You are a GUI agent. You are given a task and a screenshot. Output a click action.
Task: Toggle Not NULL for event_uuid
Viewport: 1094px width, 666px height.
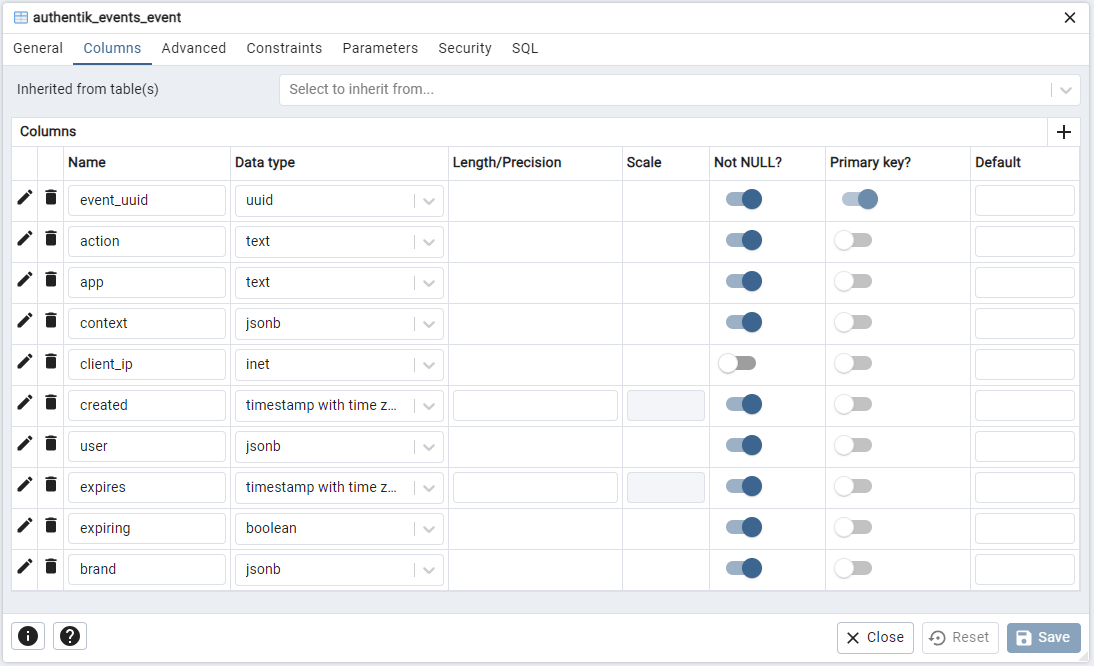pos(744,199)
